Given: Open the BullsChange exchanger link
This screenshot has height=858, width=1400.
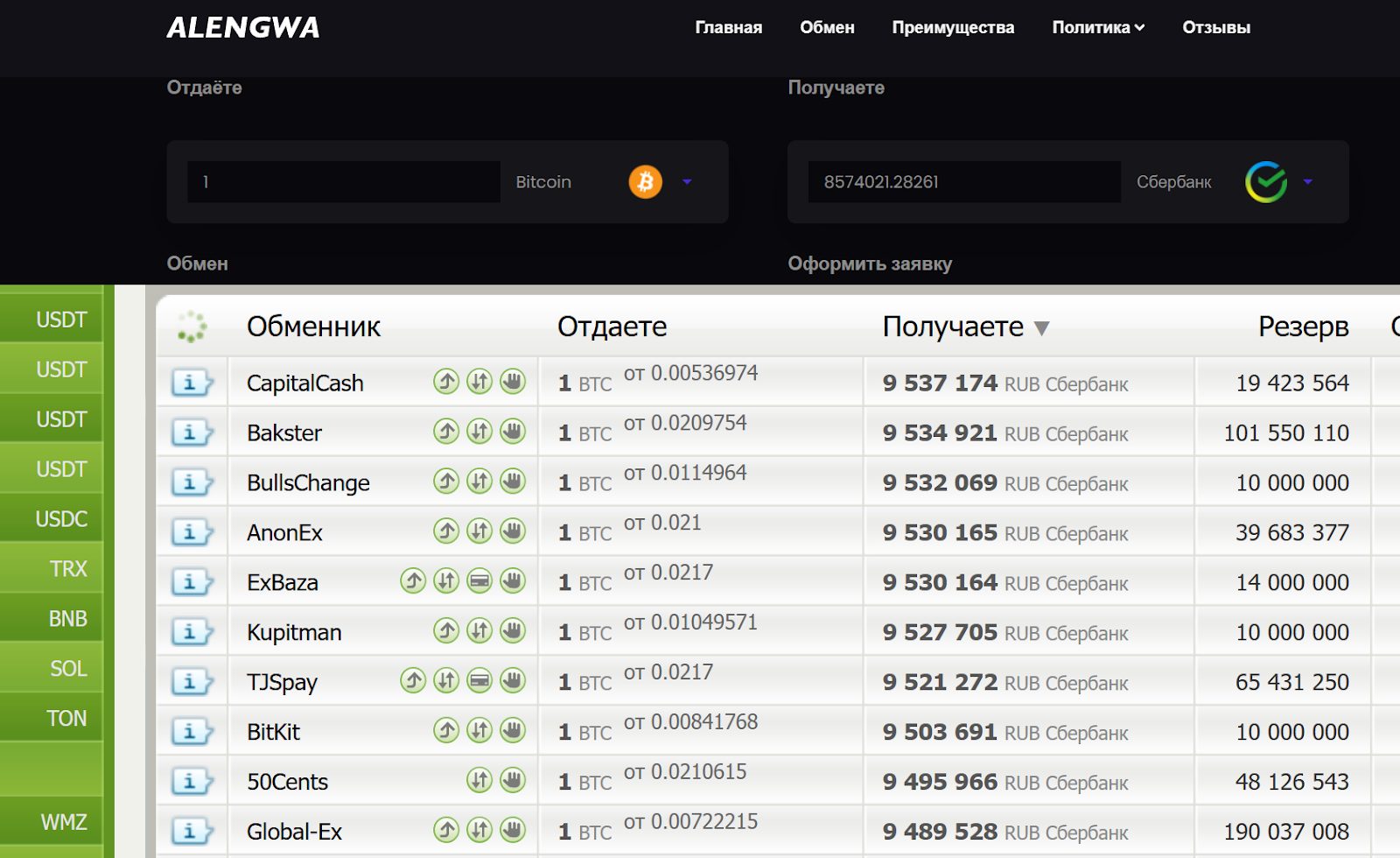Looking at the screenshot, I should 308,483.
